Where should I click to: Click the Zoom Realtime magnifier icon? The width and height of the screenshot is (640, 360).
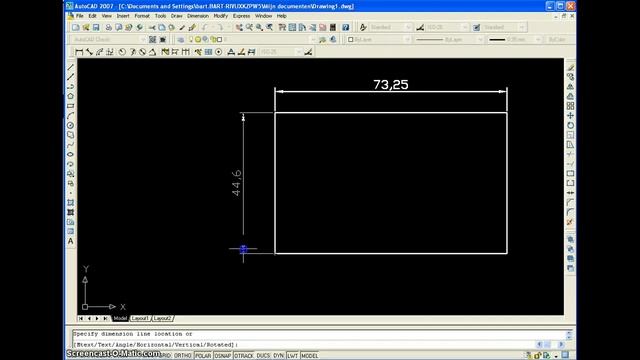click(249, 27)
